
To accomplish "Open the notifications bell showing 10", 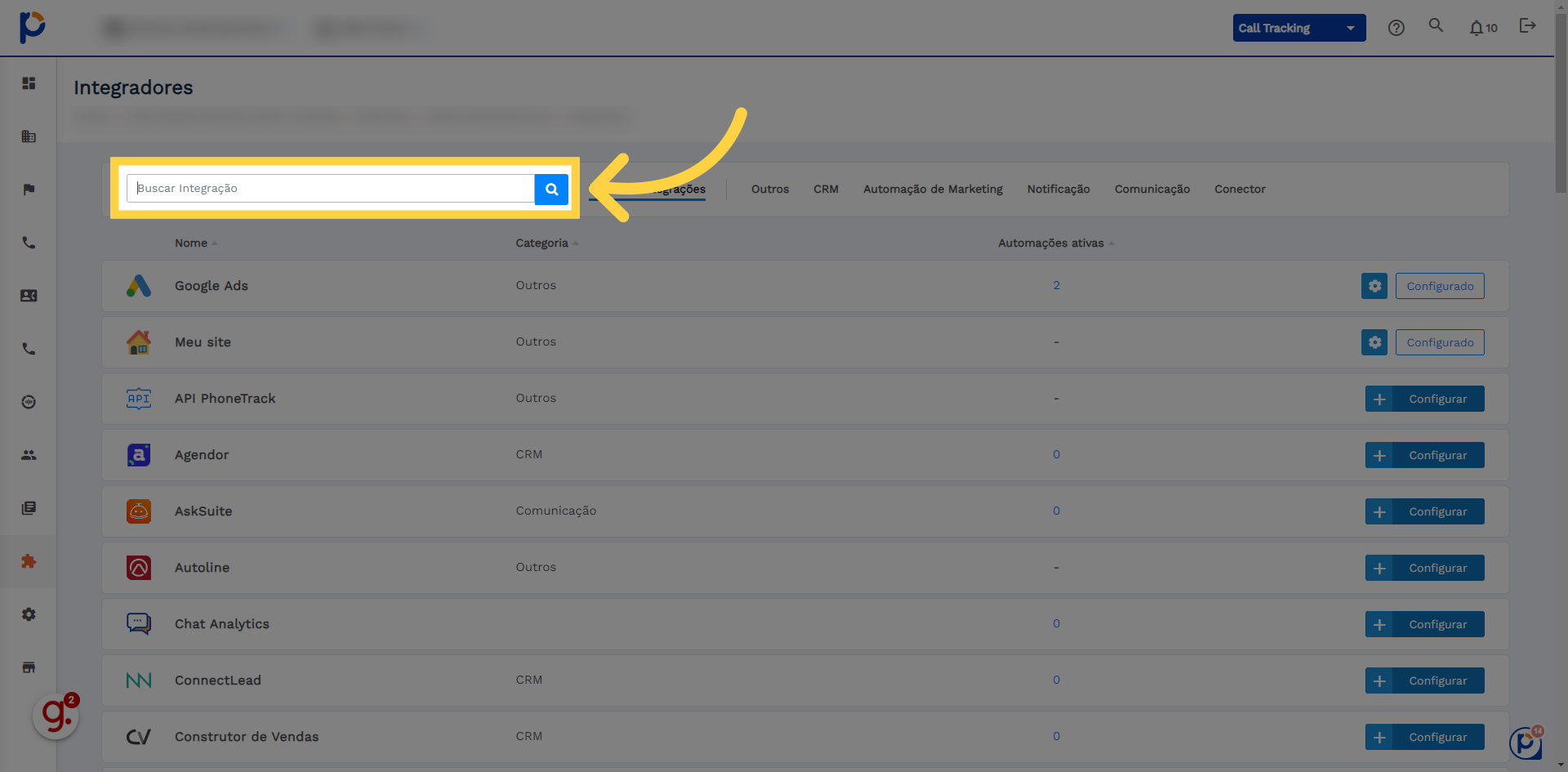I will tap(1483, 28).
